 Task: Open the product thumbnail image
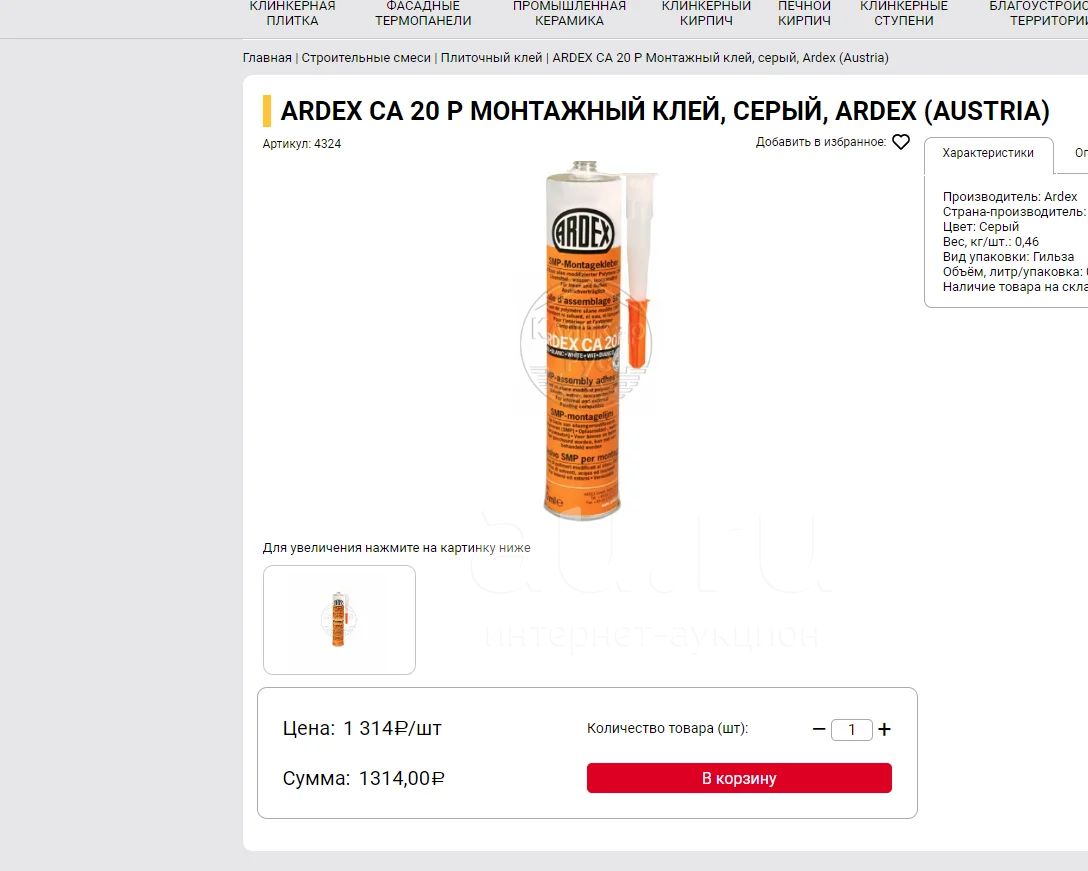(x=339, y=620)
